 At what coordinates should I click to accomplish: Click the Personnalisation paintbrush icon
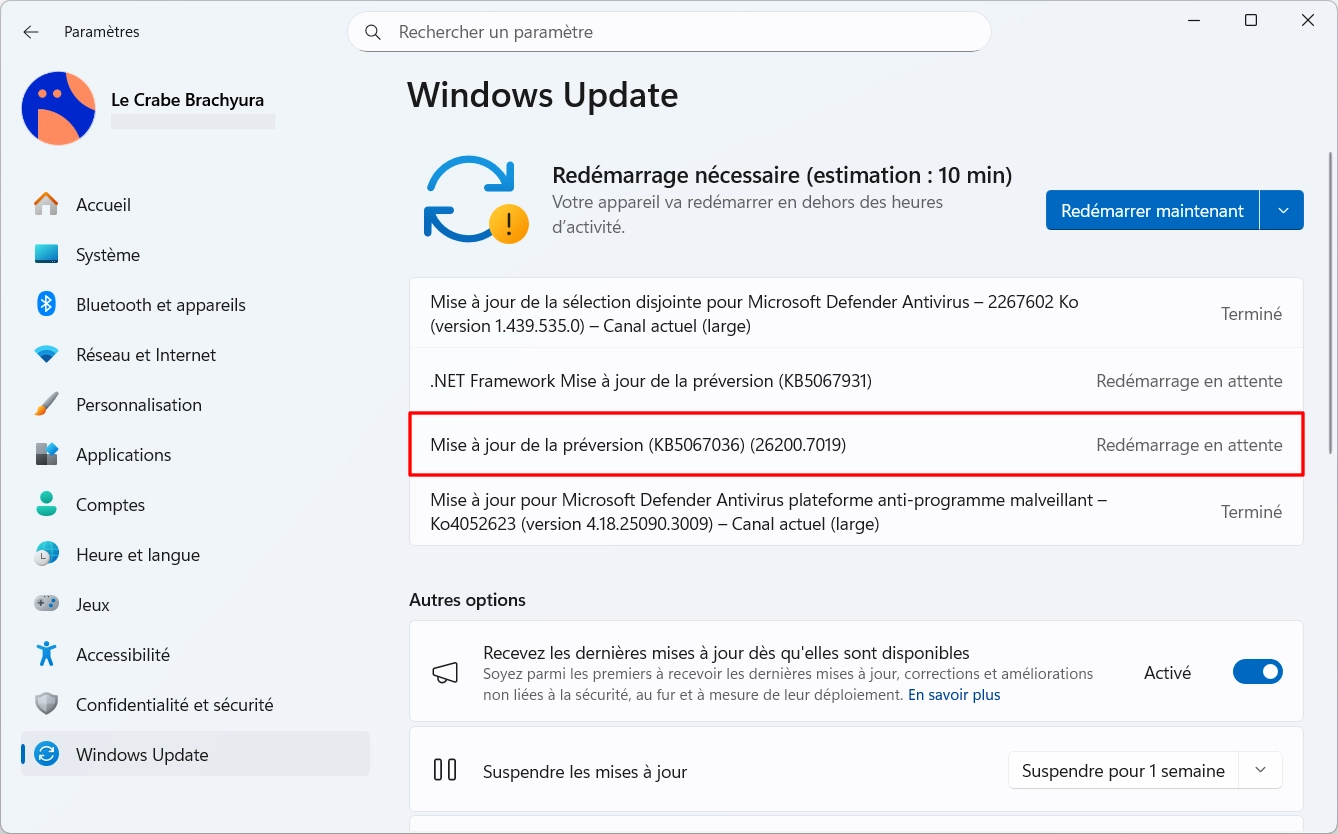(46, 404)
